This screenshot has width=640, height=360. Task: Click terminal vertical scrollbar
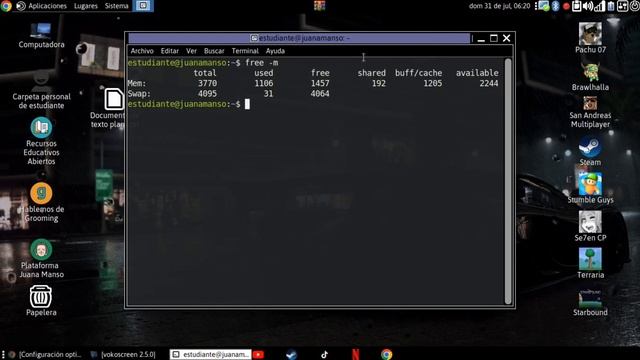tap(508, 181)
